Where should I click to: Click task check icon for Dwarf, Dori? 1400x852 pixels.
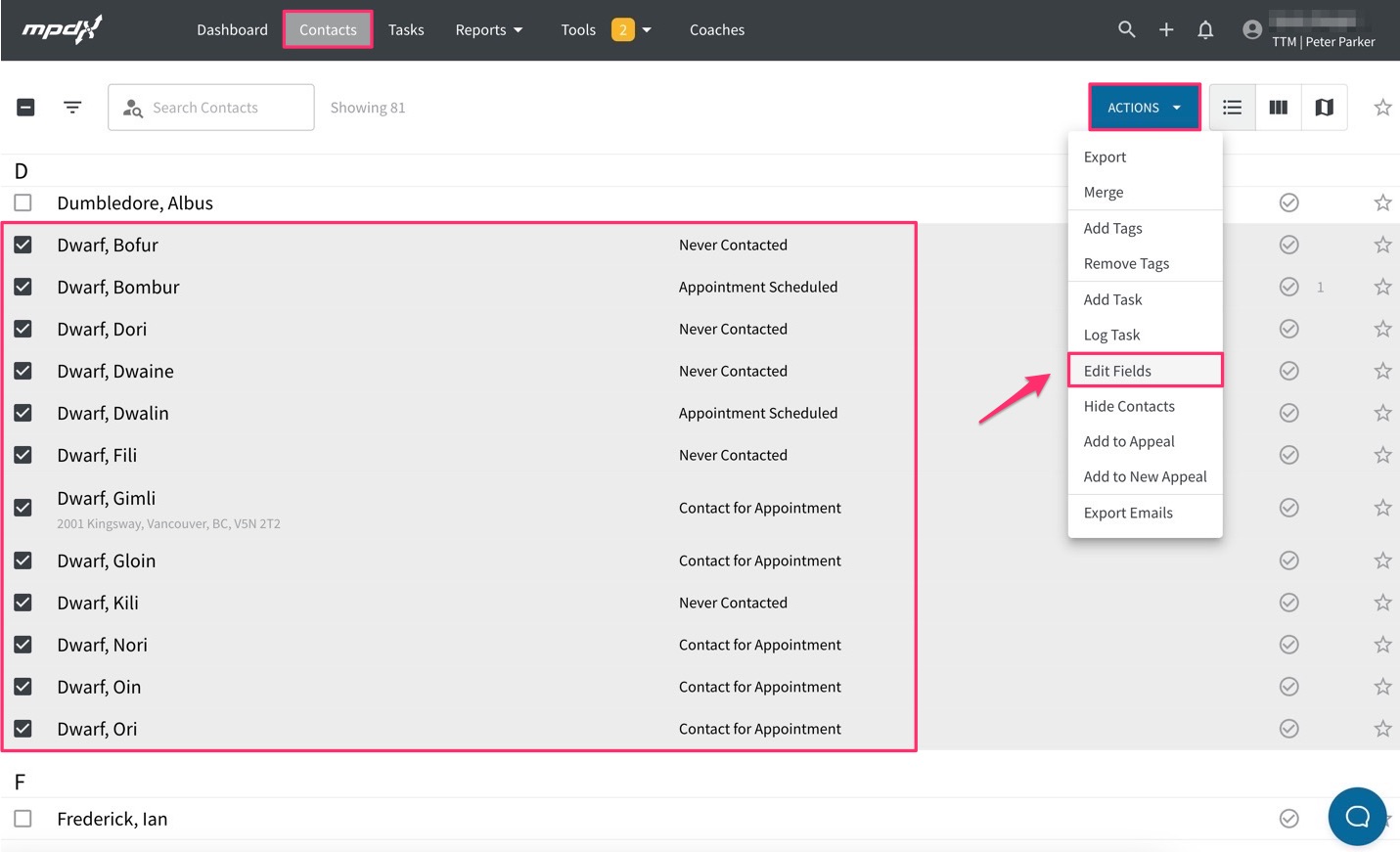(1289, 329)
